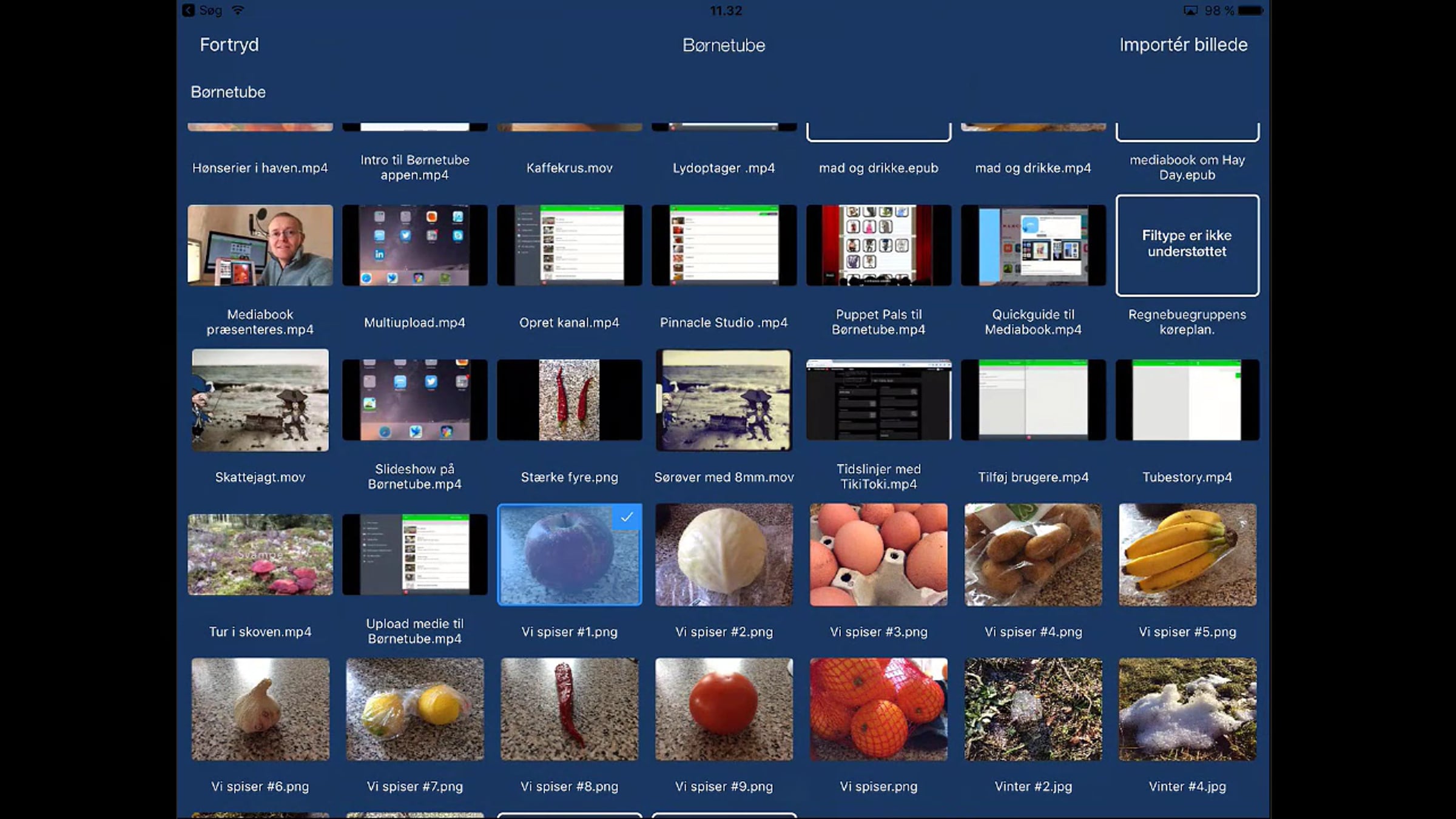Tap mad og drikke.epub file name

pos(878,168)
